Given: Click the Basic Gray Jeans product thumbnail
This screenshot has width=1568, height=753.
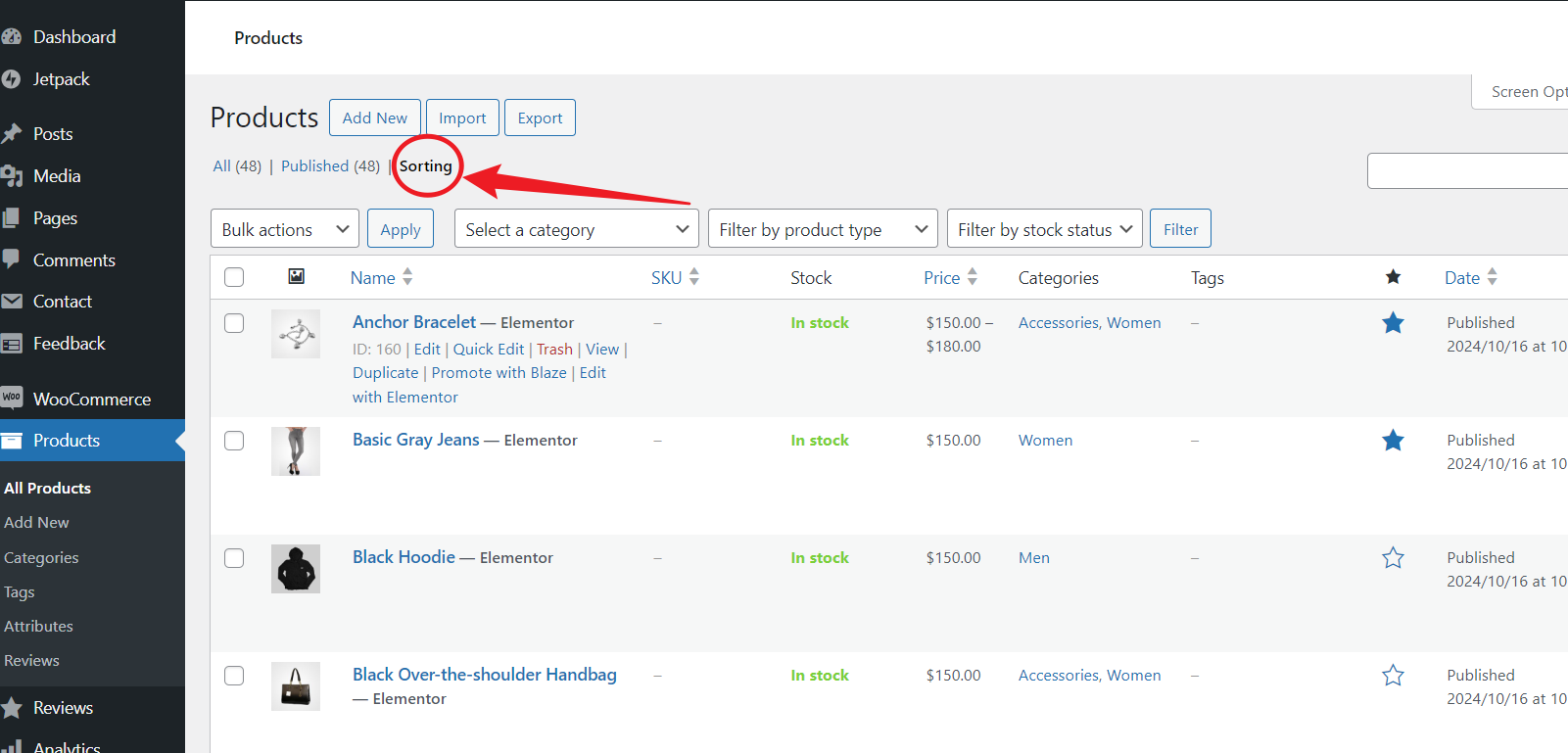Looking at the screenshot, I should (x=296, y=451).
